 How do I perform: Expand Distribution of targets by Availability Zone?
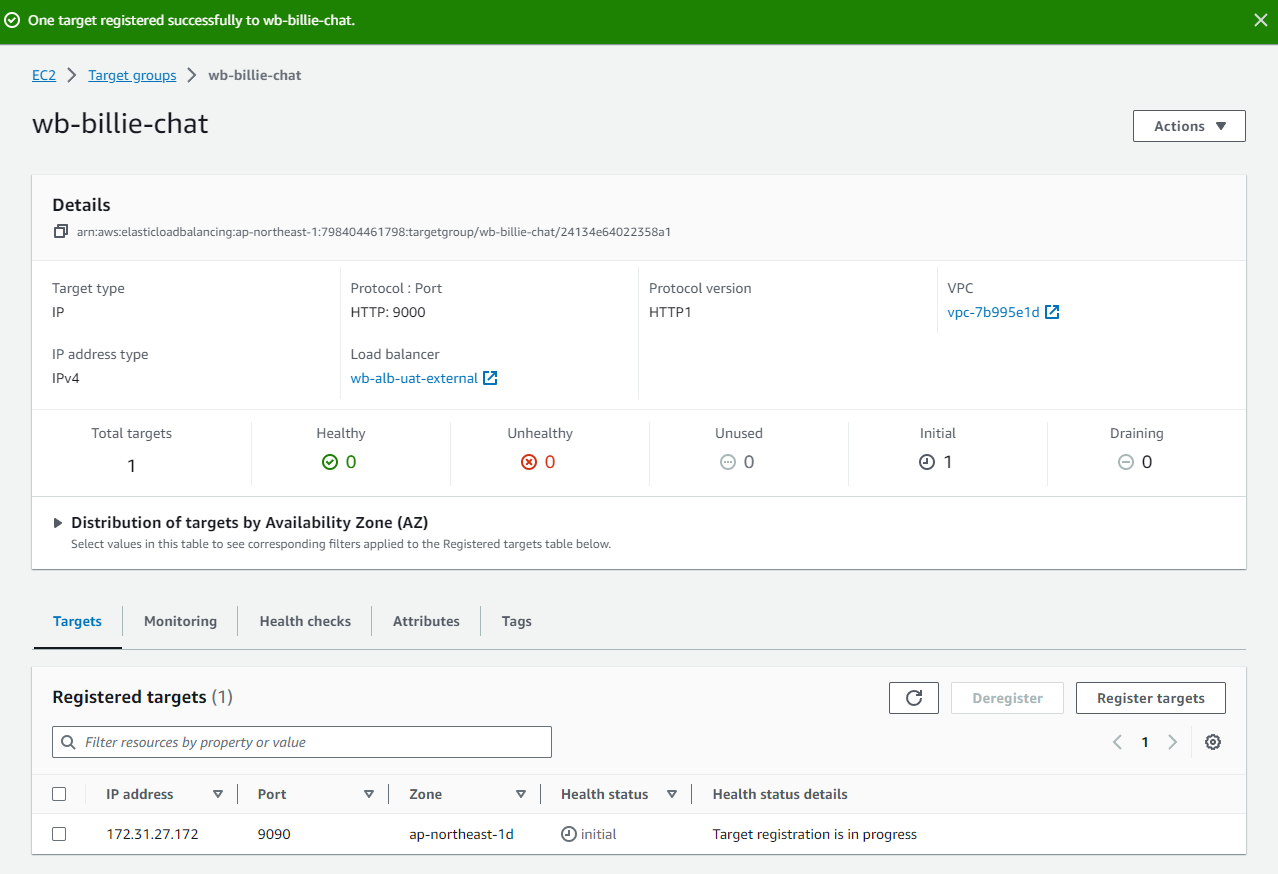tap(59, 523)
